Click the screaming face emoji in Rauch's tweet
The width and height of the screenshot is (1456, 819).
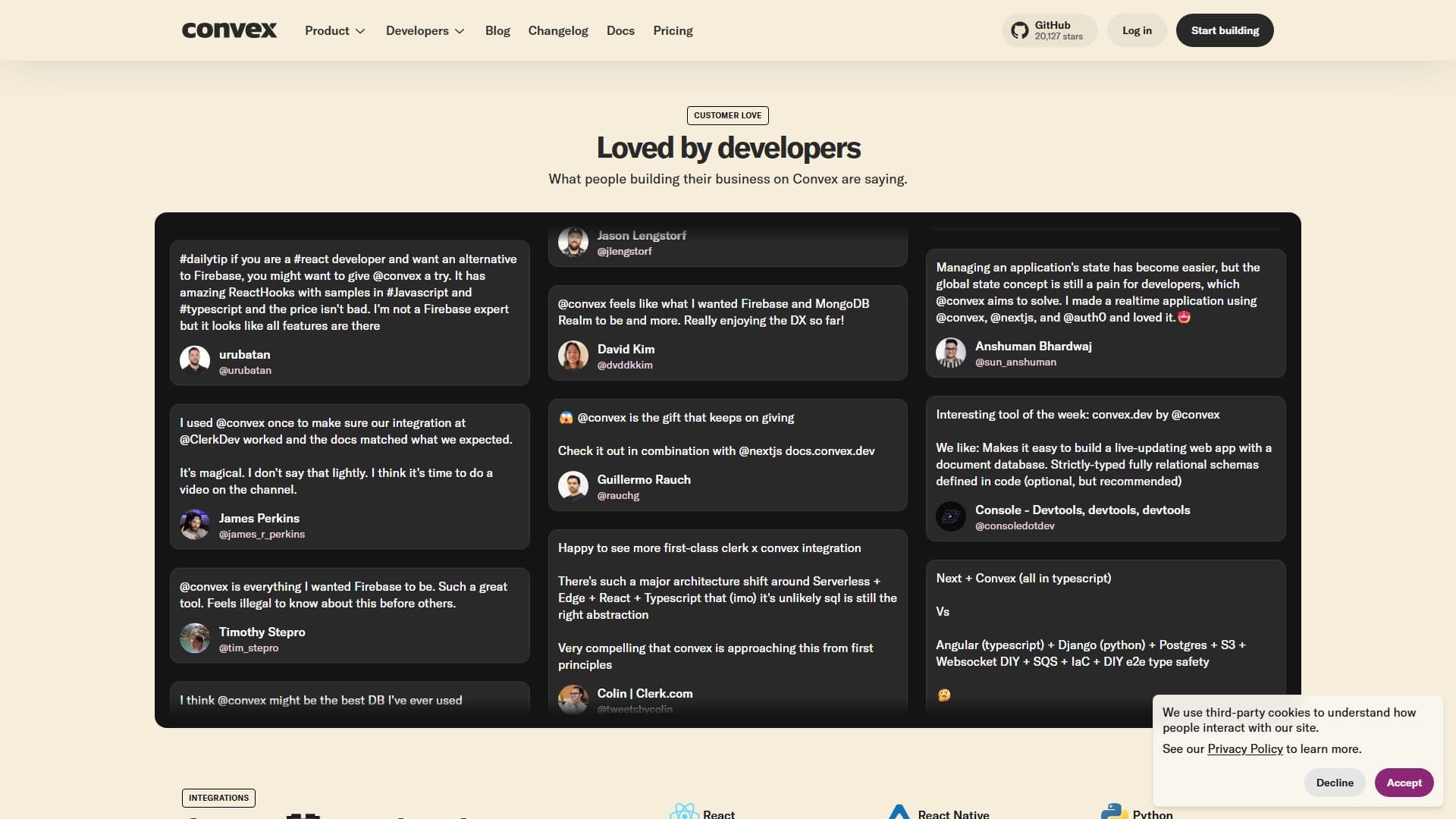(x=566, y=417)
